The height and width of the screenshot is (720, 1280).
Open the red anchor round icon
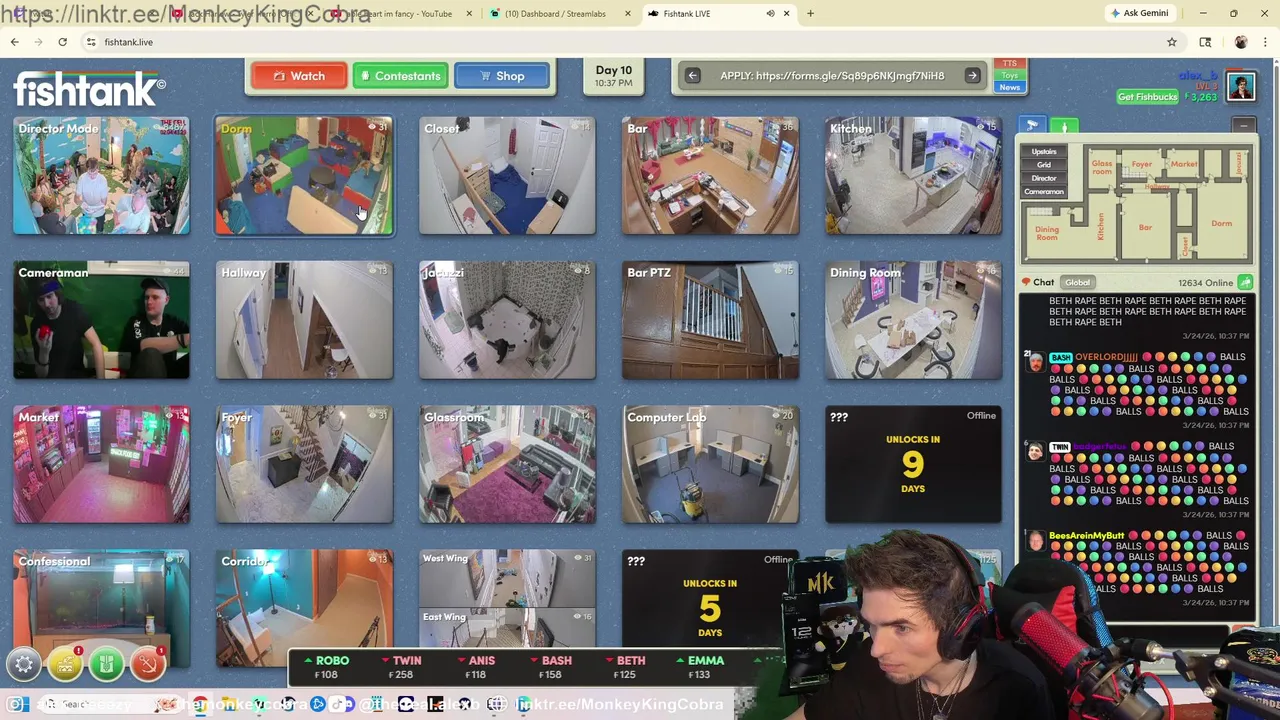pos(147,663)
